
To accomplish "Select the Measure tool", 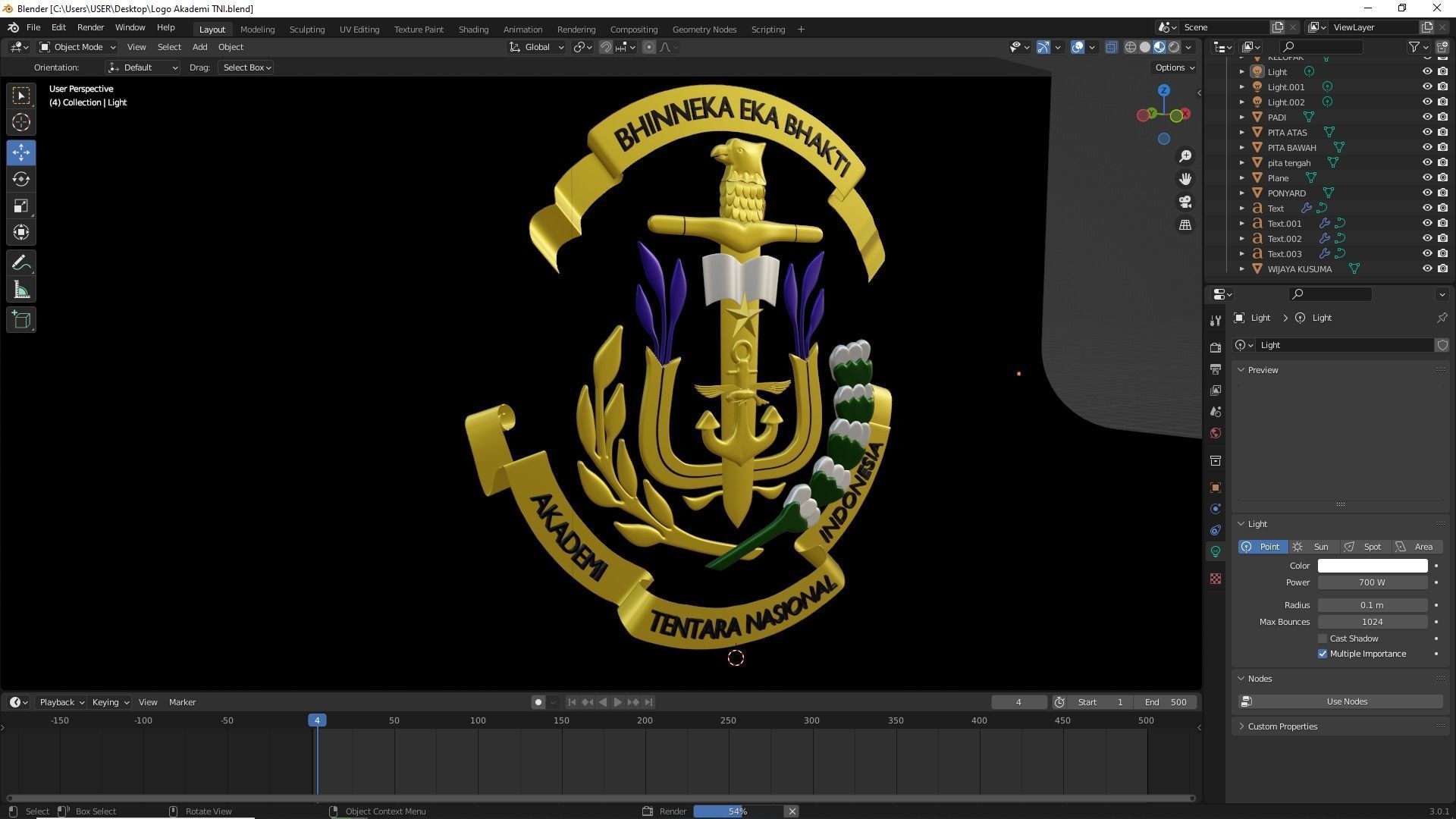I will [x=21, y=290].
